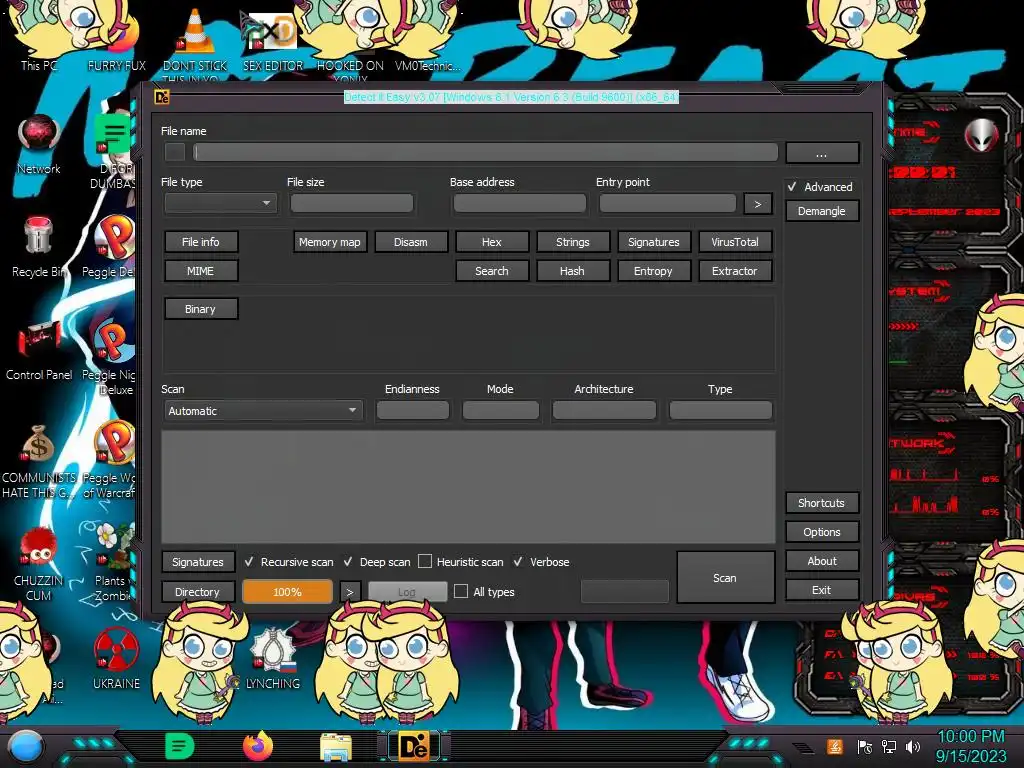Open the Entropy view
This screenshot has width=1024, height=768.
[x=654, y=271]
